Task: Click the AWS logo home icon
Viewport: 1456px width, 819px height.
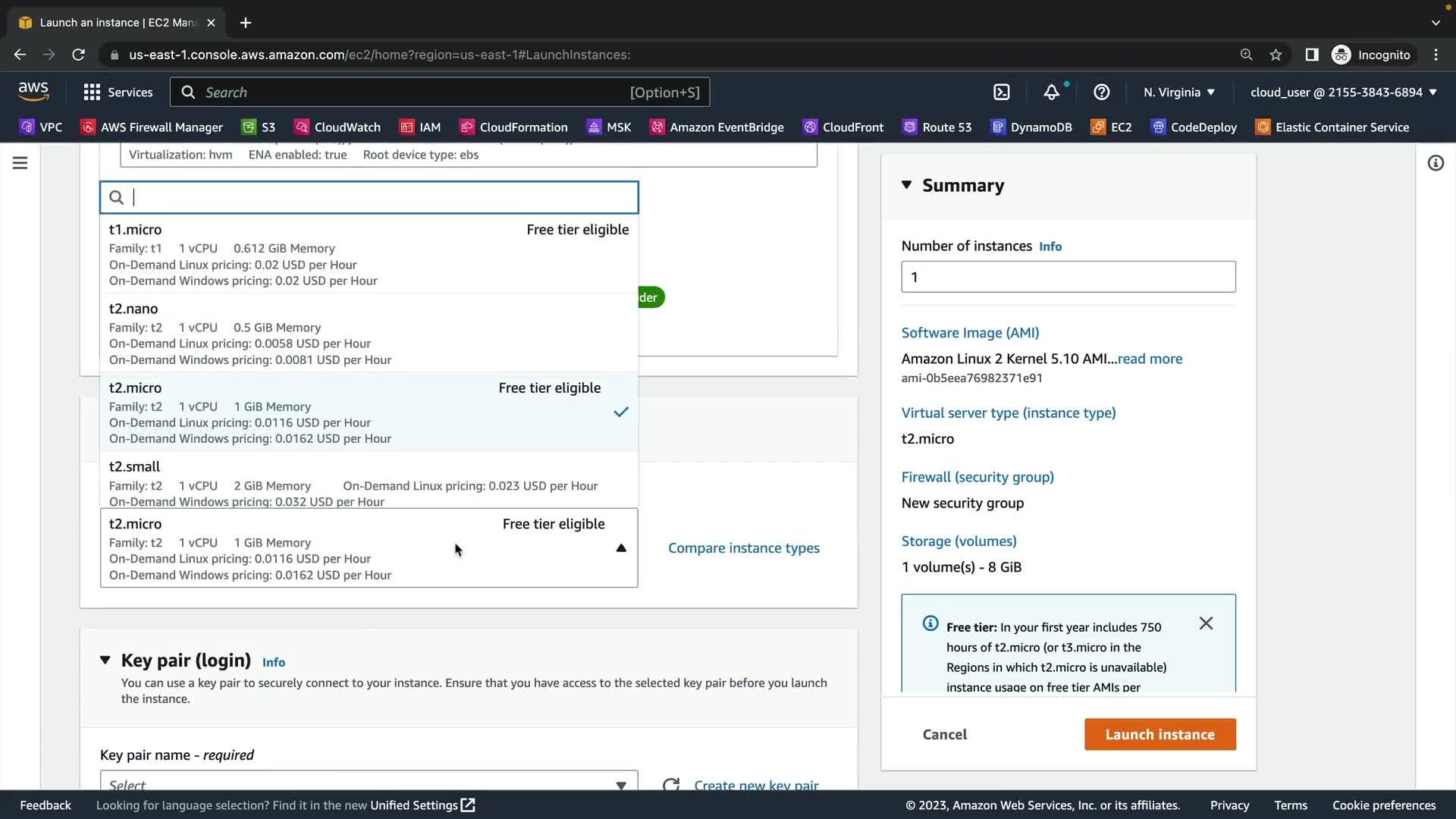Action: click(33, 92)
